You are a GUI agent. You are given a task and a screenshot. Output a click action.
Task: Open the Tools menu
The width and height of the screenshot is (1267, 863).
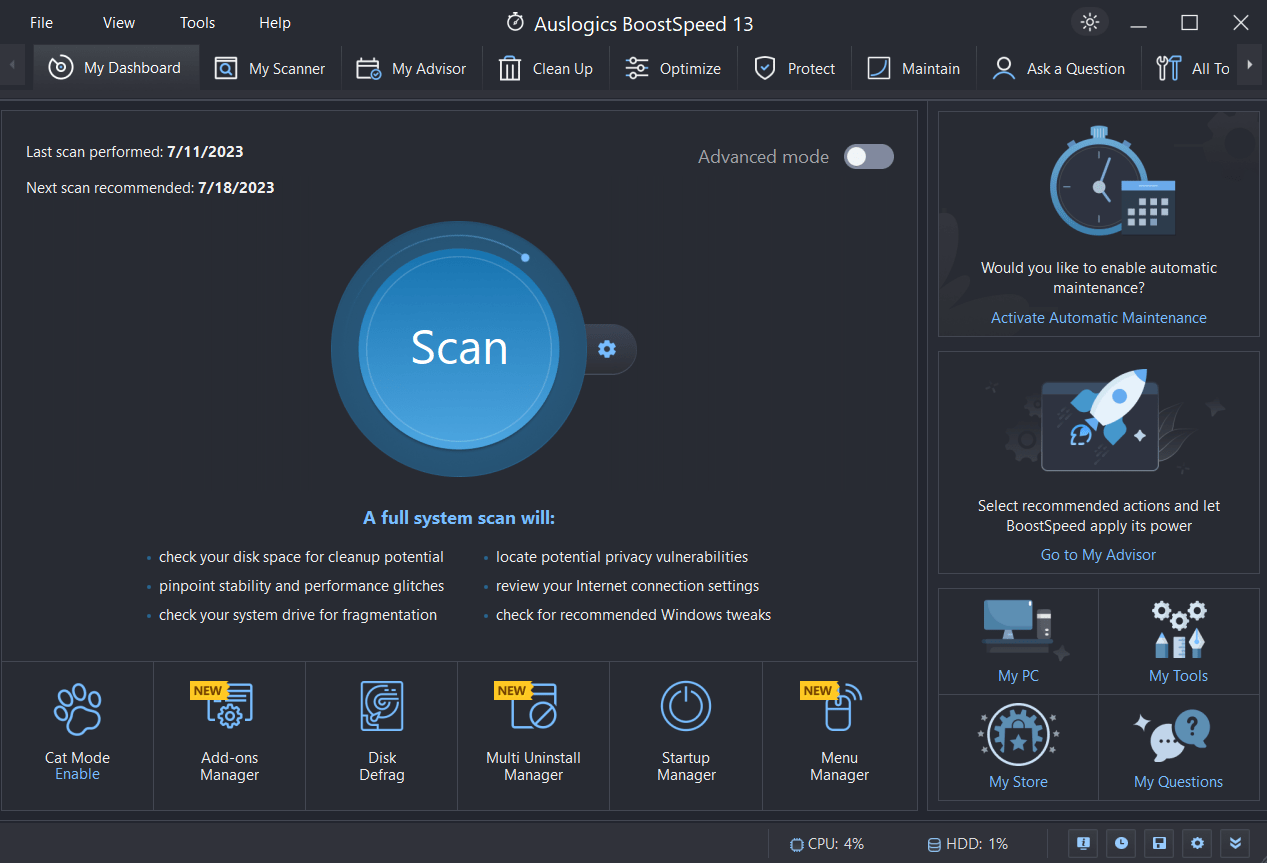pos(197,22)
